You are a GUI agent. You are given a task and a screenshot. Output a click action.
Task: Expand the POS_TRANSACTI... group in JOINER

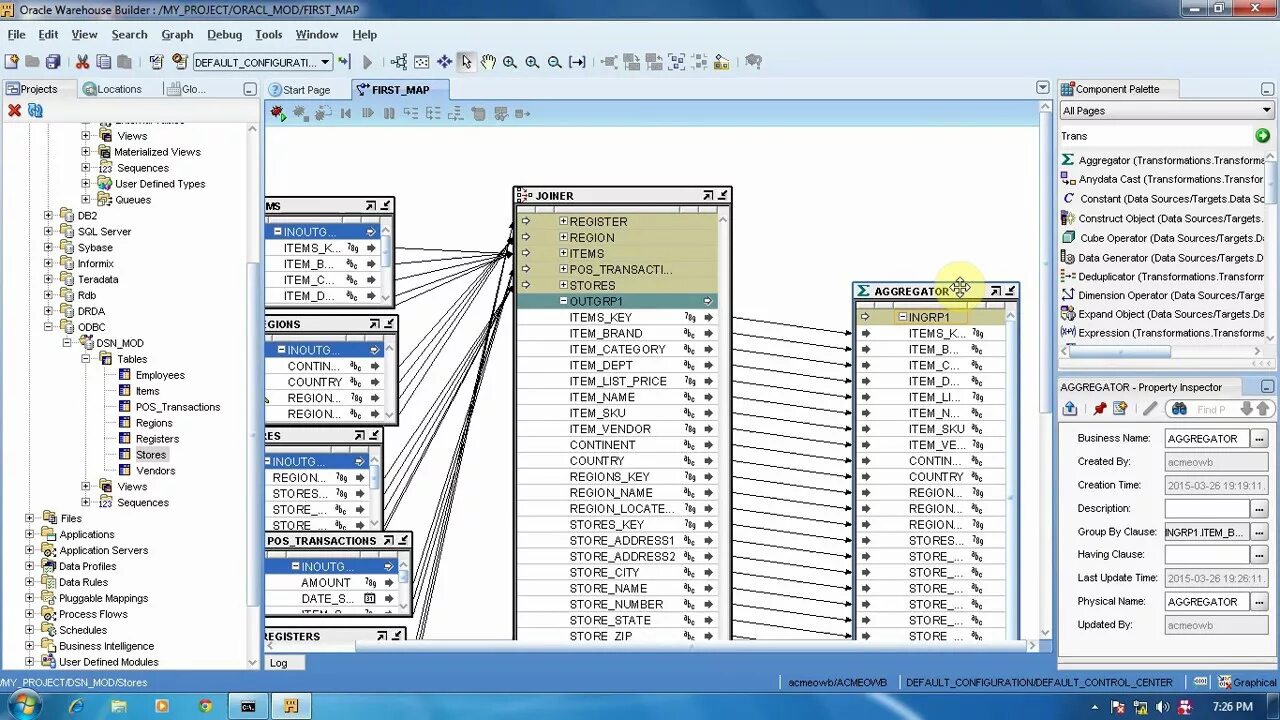(563, 269)
